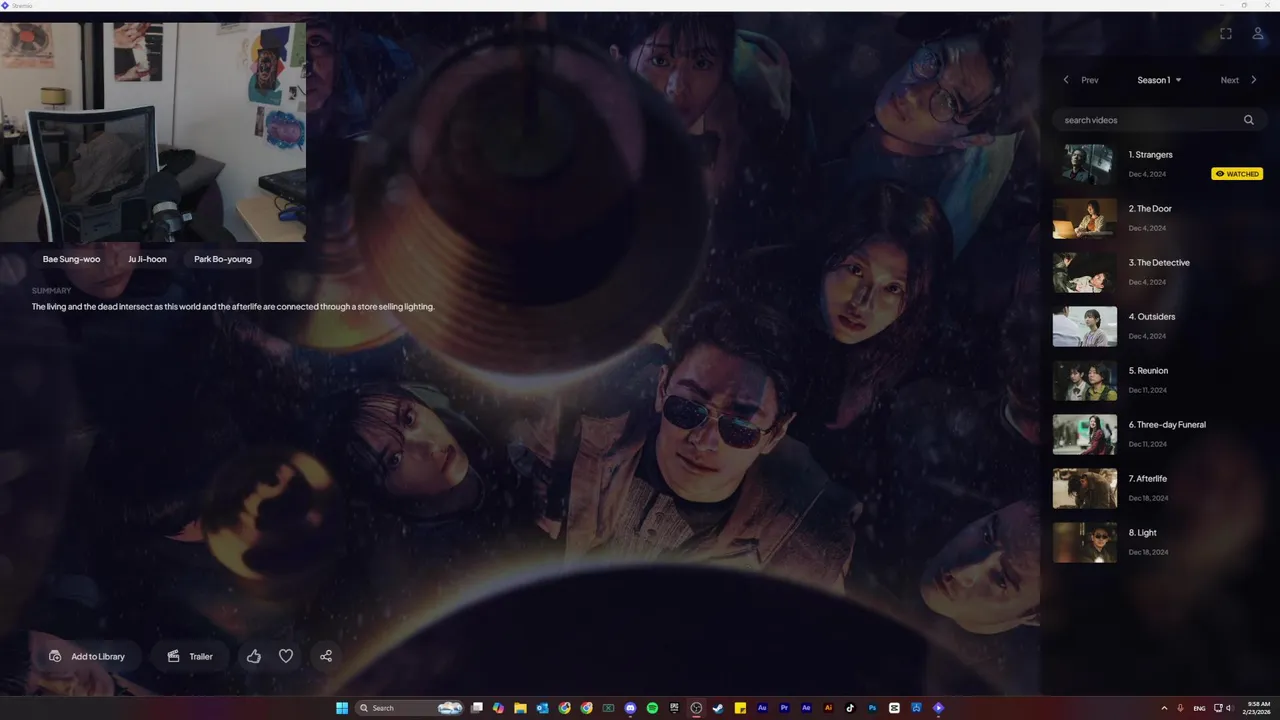Open episode 1. Strangers thumbnail
This screenshot has height=720, width=1280.
[x=1085, y=164]
